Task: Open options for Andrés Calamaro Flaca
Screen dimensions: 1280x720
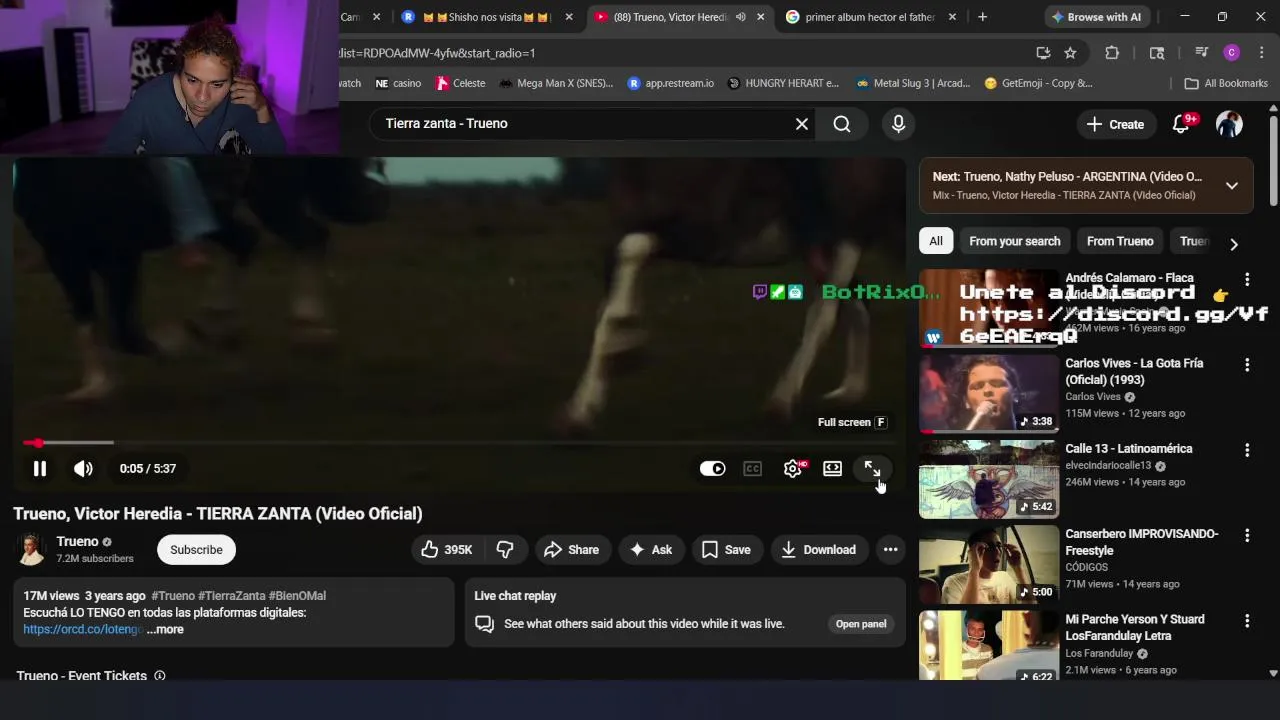Action: pos(1247,279)
